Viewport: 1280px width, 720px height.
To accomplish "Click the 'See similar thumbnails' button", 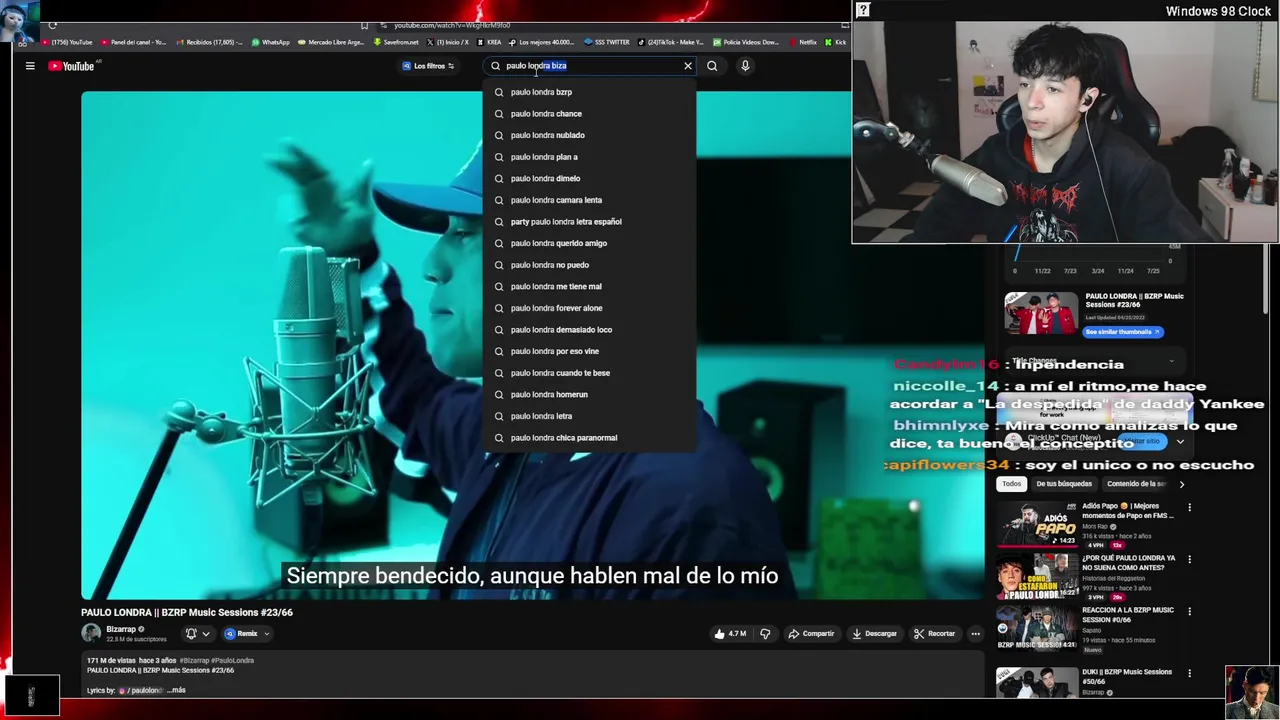I will (1122, 332).
